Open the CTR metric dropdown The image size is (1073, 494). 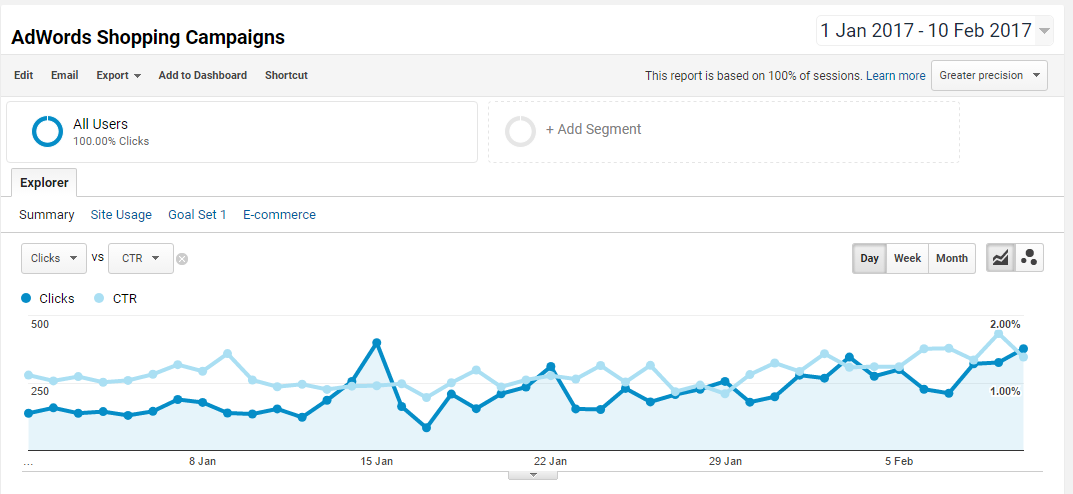pos(141,258)
